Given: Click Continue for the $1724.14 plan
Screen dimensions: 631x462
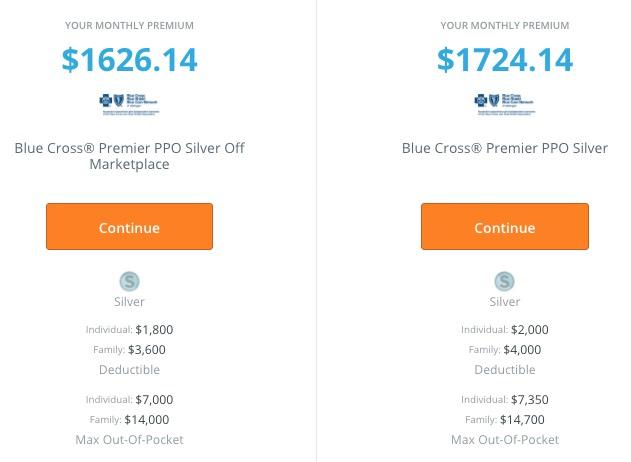Looking at the screenshot, I should 504,227.
